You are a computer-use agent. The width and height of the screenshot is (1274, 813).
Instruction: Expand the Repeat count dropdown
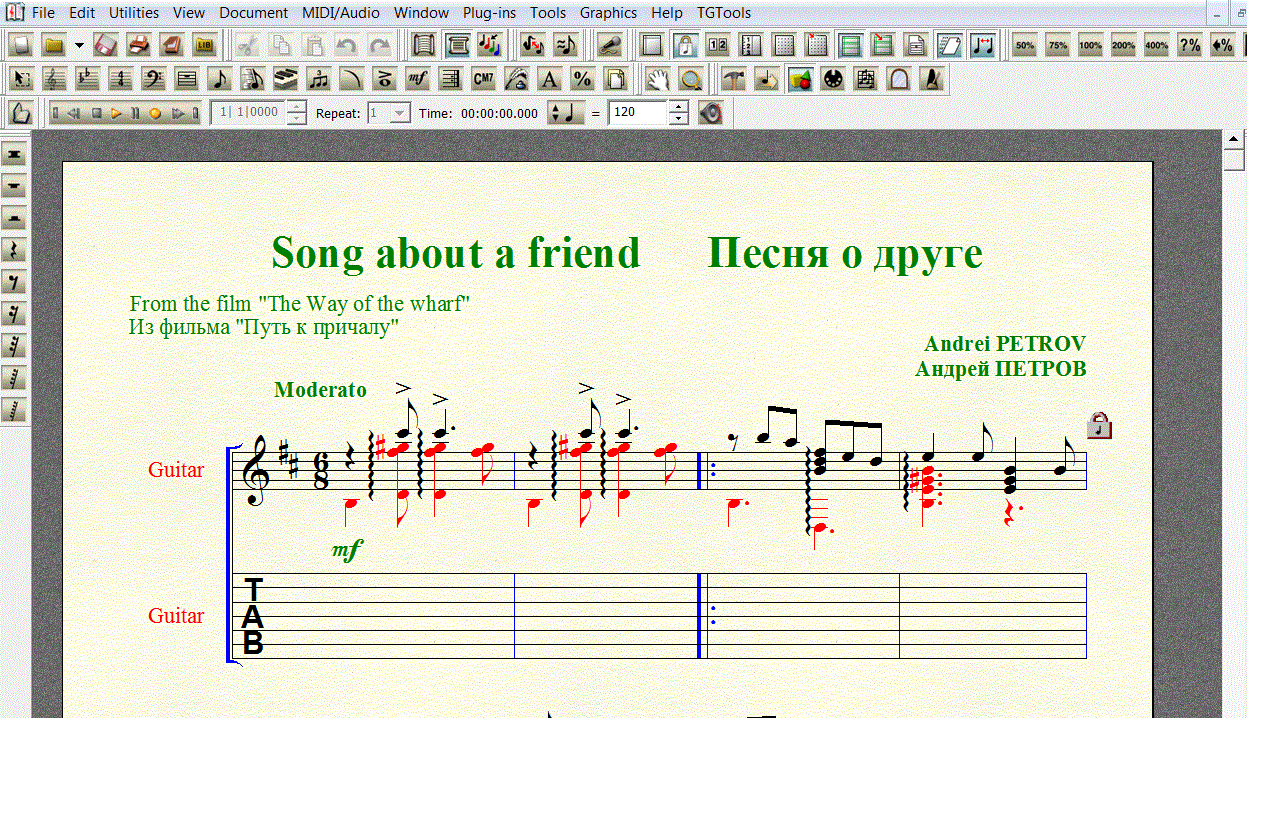tap(400, 113)
